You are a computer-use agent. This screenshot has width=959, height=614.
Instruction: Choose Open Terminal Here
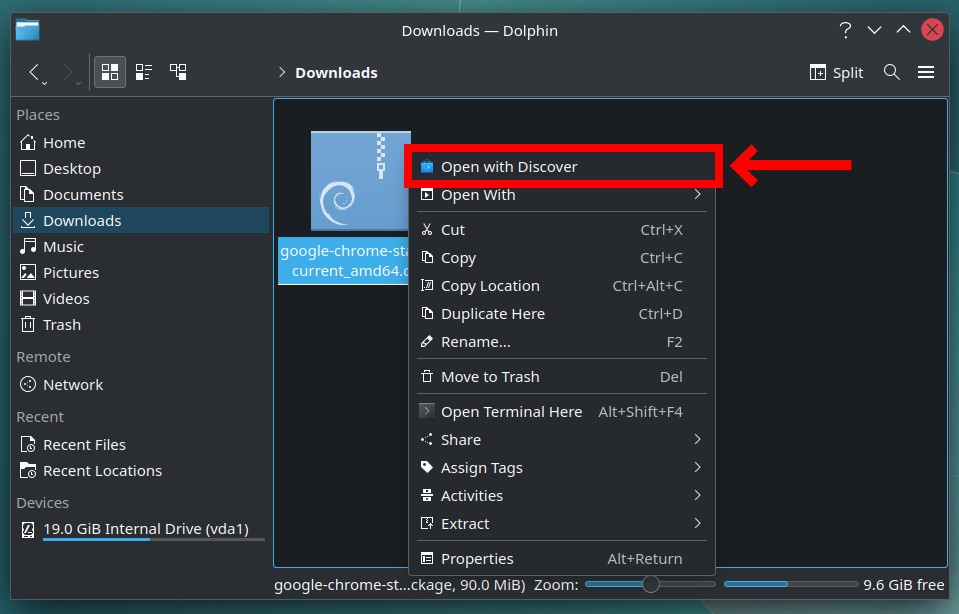coord(561,412)
